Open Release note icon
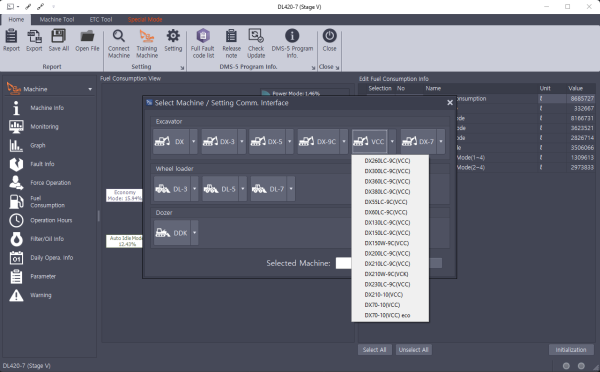Image resolution: width=600 pixels, height=372 pixels. point(232,36)
